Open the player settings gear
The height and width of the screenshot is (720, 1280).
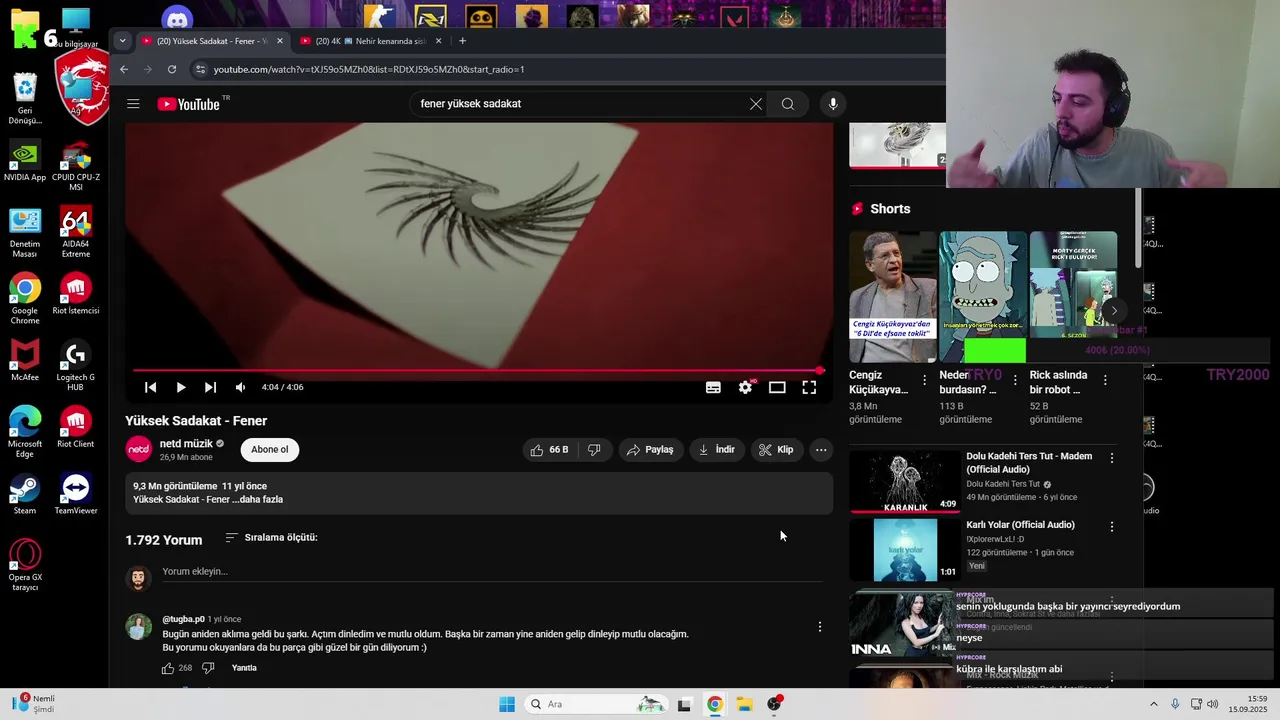coord(745,387)
